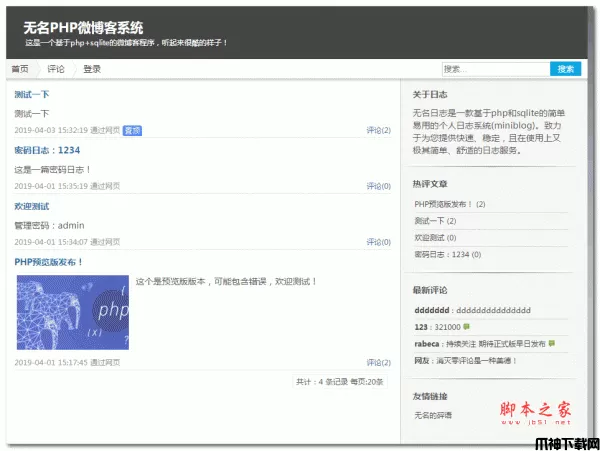Open the post 密码日志：1234
The width and height of the screenshot is (600, 451).
[47, 150]
